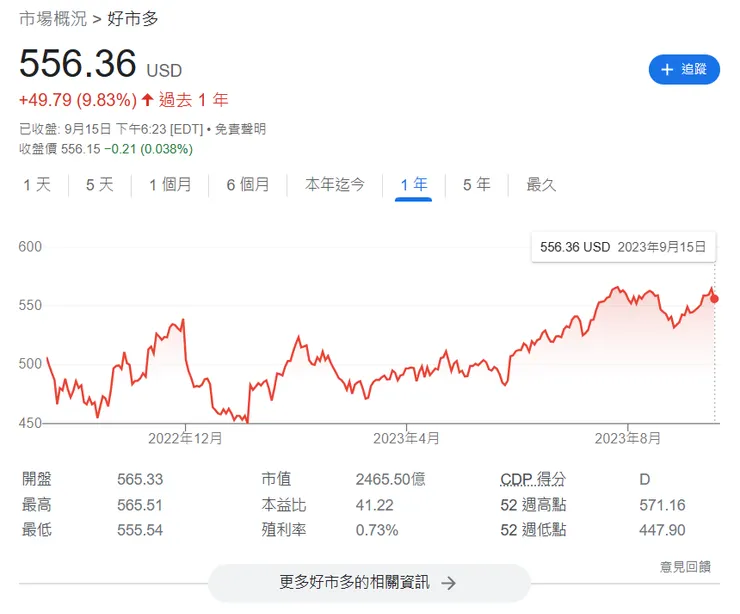The height and width of the screenshot is (614, 740).
Task: Click the 市值 value 2465.50億
Action: coord(391,479)
